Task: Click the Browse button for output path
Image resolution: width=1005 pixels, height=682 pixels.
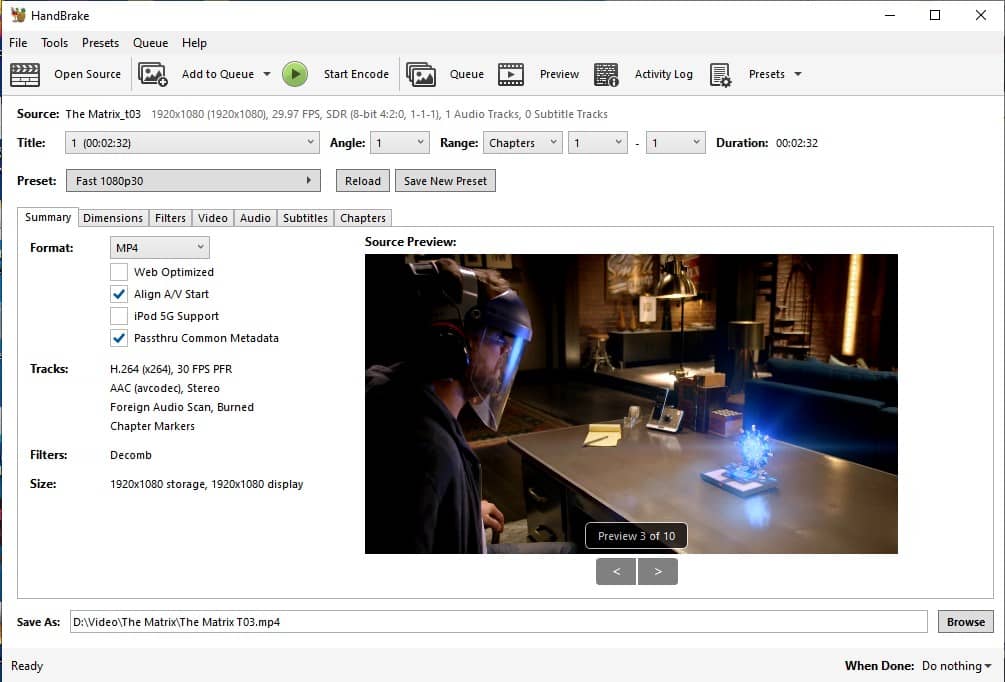Action: click(964, 621)
